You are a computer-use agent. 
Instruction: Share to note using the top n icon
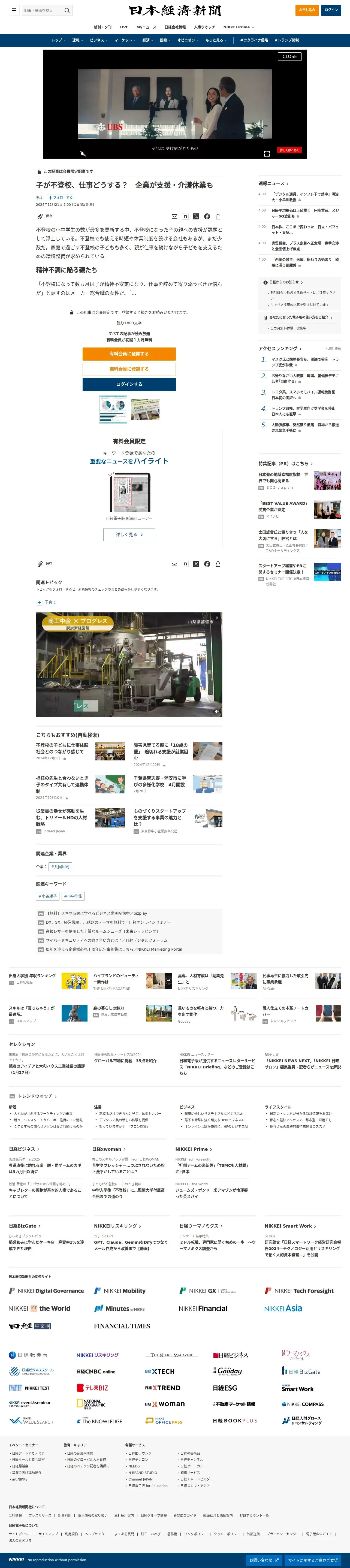pos(185,216)
